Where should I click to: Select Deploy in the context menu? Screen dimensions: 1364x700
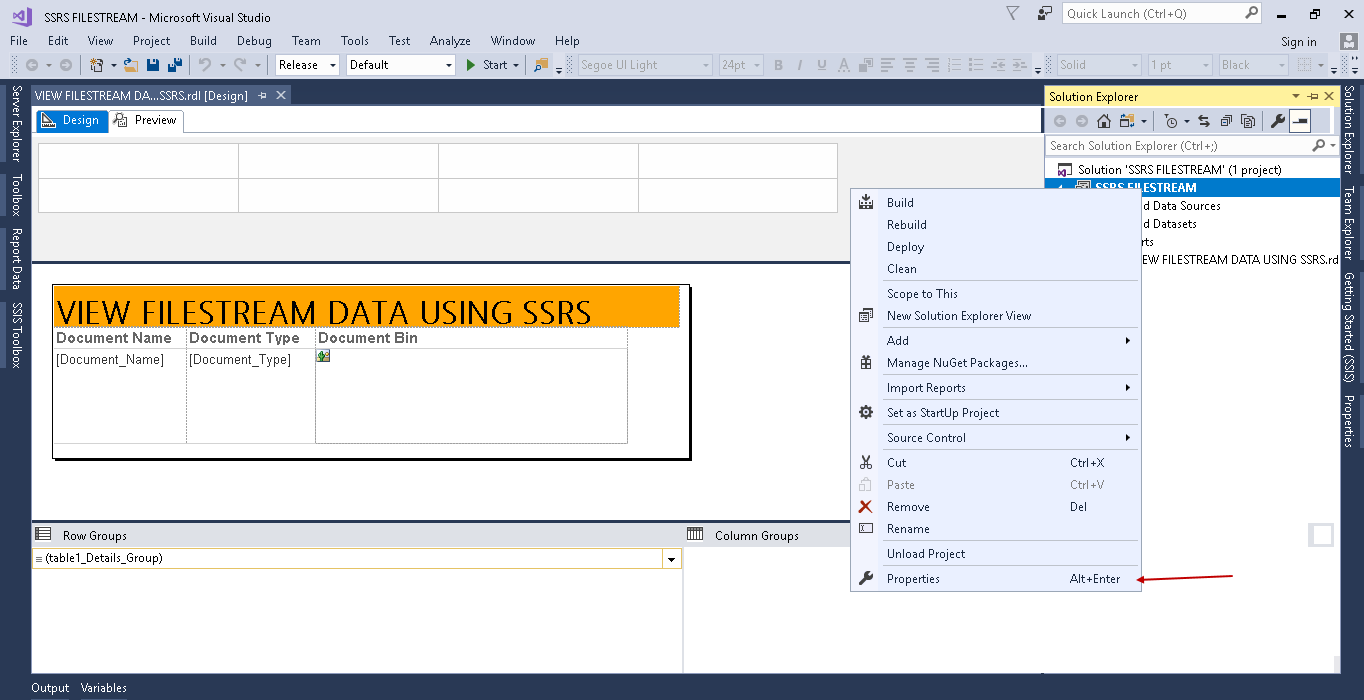coord(905,247)
